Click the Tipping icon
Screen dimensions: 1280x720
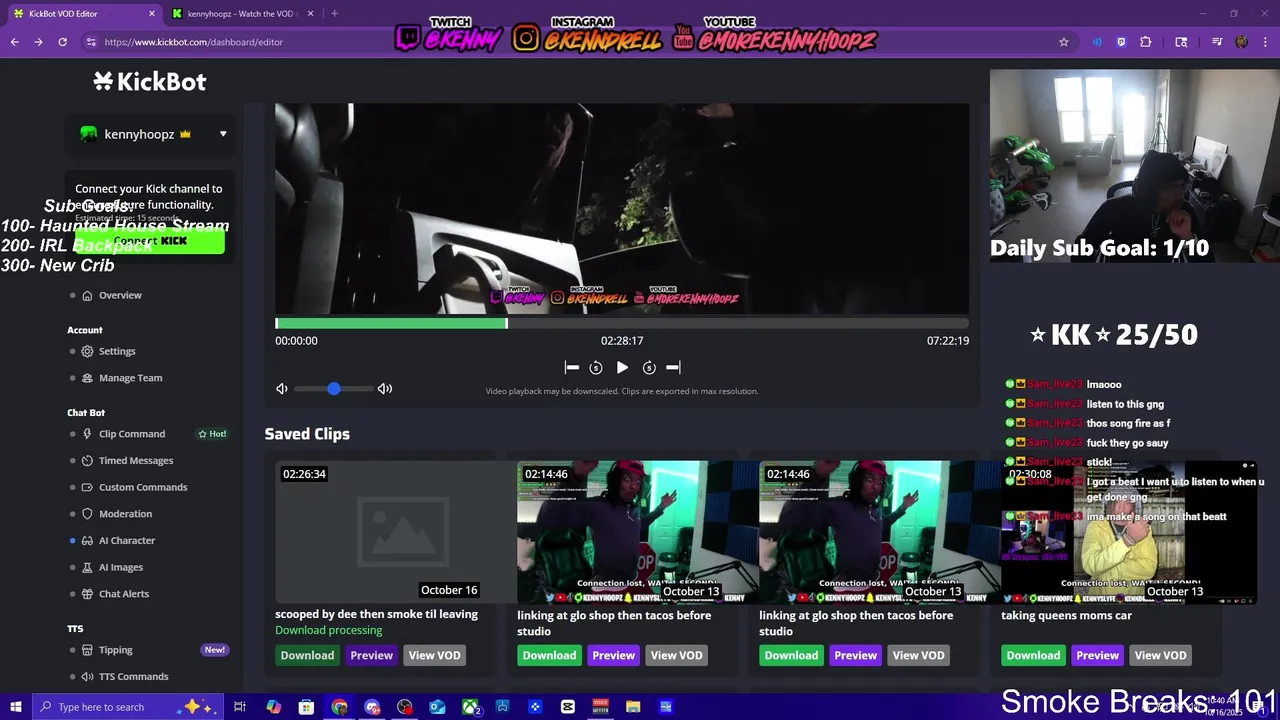(87, 650)
